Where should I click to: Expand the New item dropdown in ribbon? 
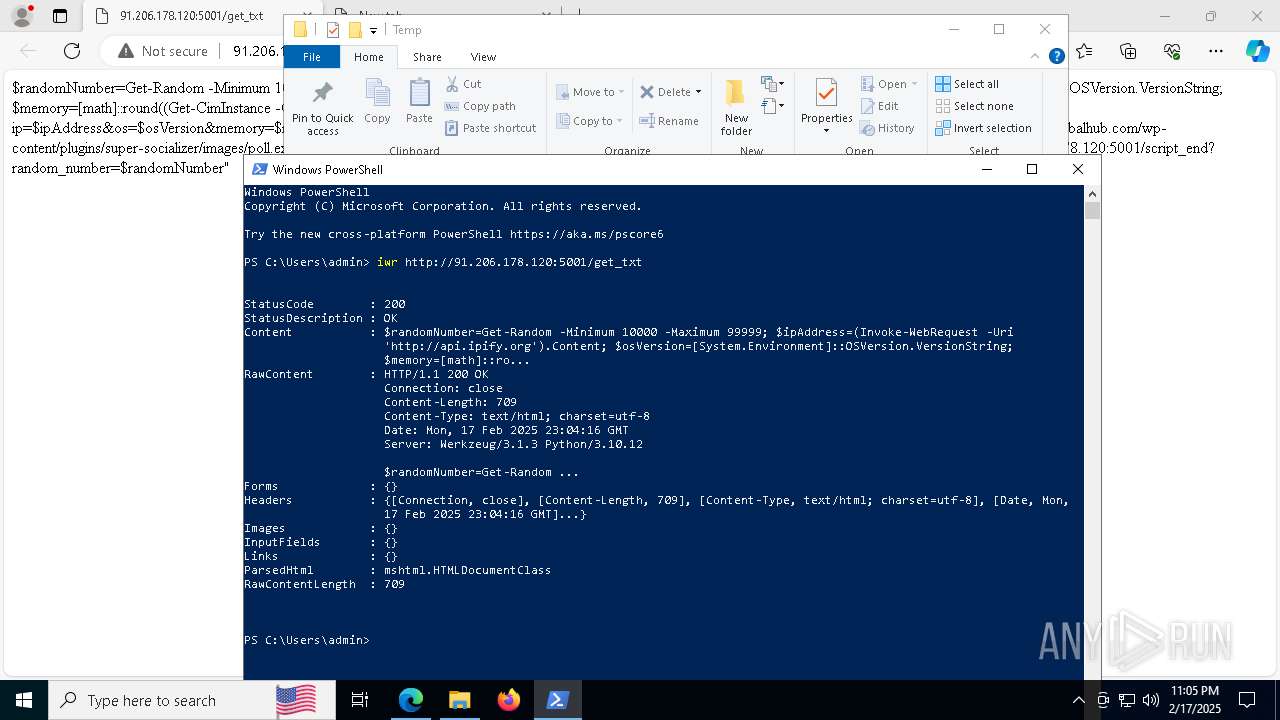click(x=772, y=84)
